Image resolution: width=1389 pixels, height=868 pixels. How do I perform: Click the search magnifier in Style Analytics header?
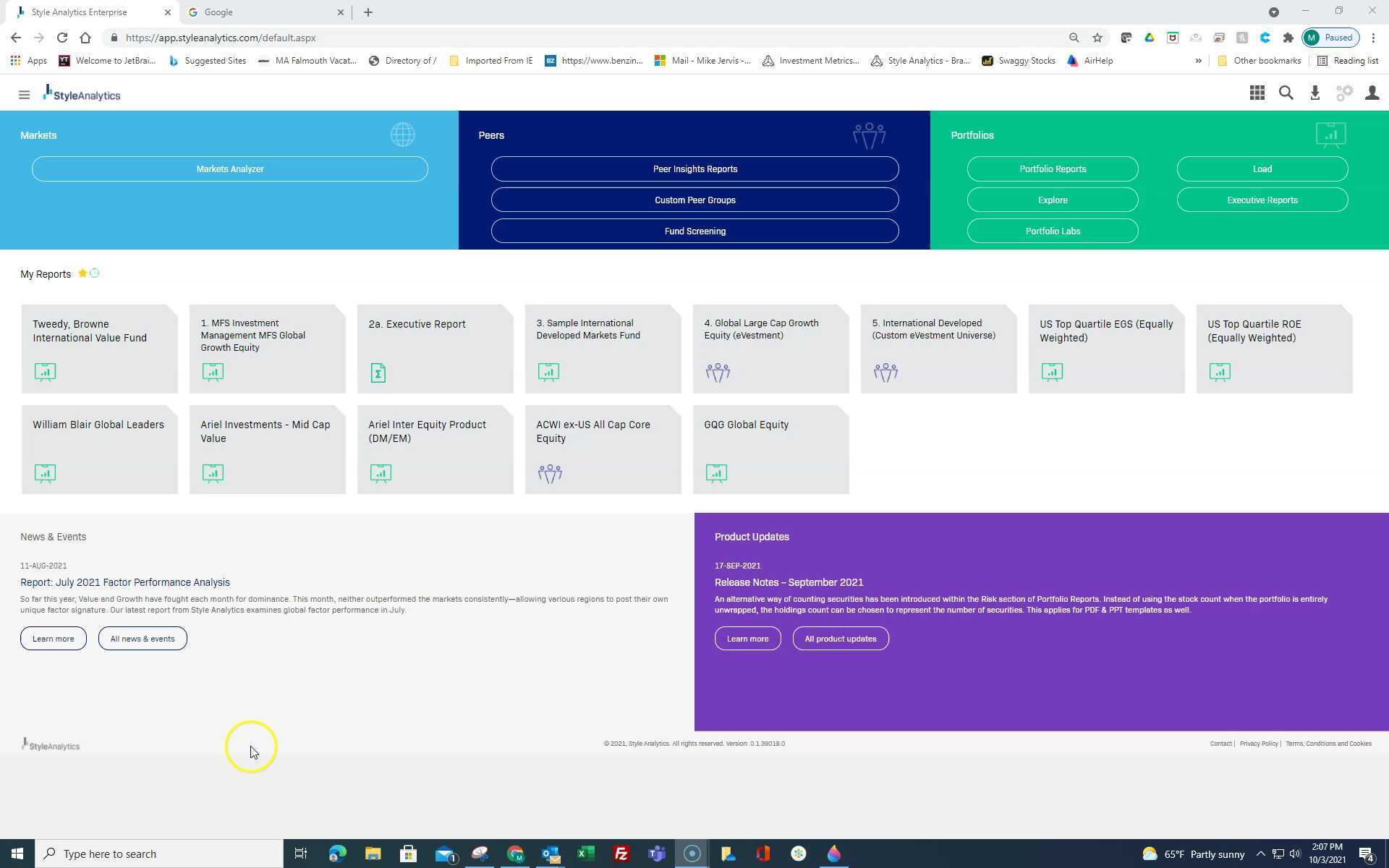click(1286, 93)
